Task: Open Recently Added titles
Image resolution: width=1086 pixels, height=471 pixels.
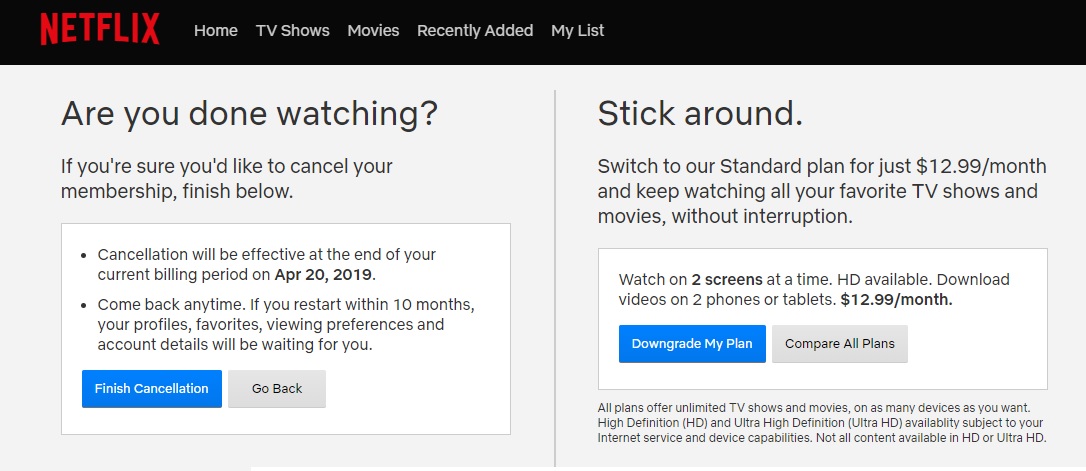Action: 475,31
